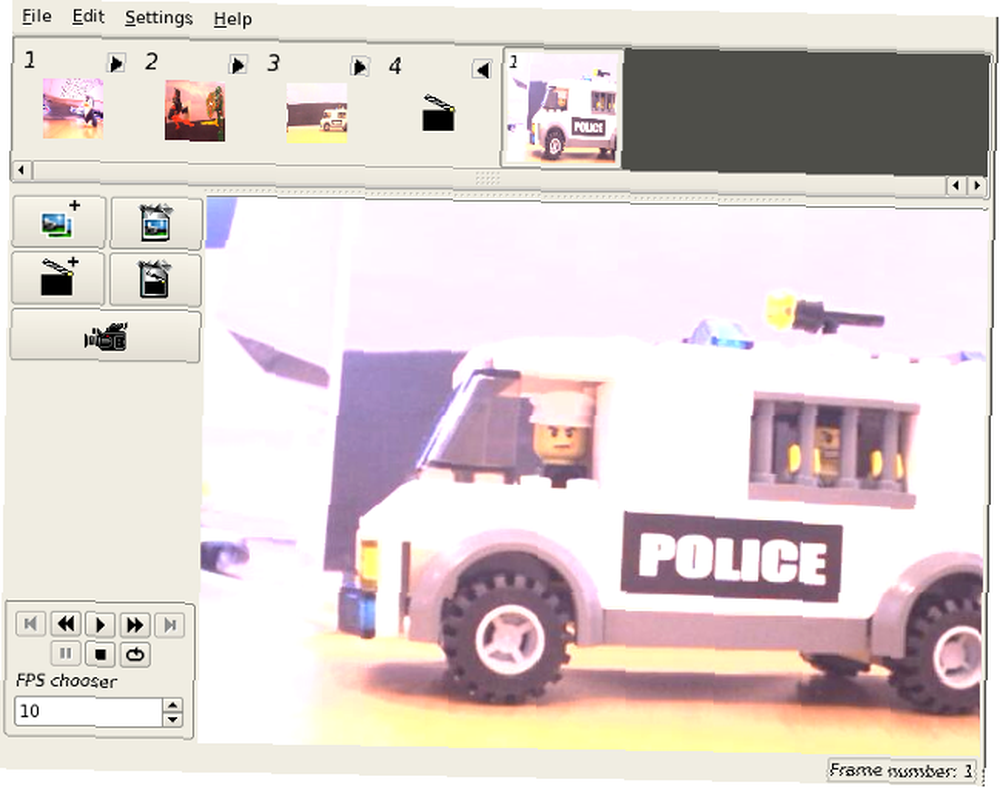Click frame bar scroll right arrow
This screenshot has height=788, width=1000.
point(976,186)
